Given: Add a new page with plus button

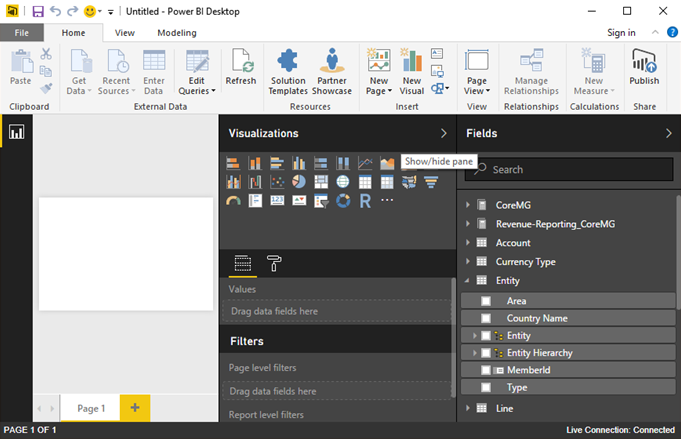Looking at the screenshot, I should click(x=135, y=408).
